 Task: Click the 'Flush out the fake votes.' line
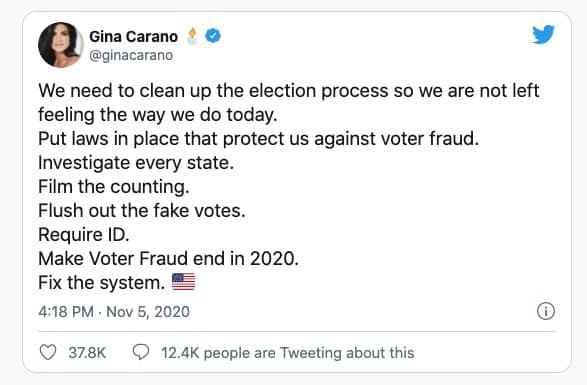142,210
